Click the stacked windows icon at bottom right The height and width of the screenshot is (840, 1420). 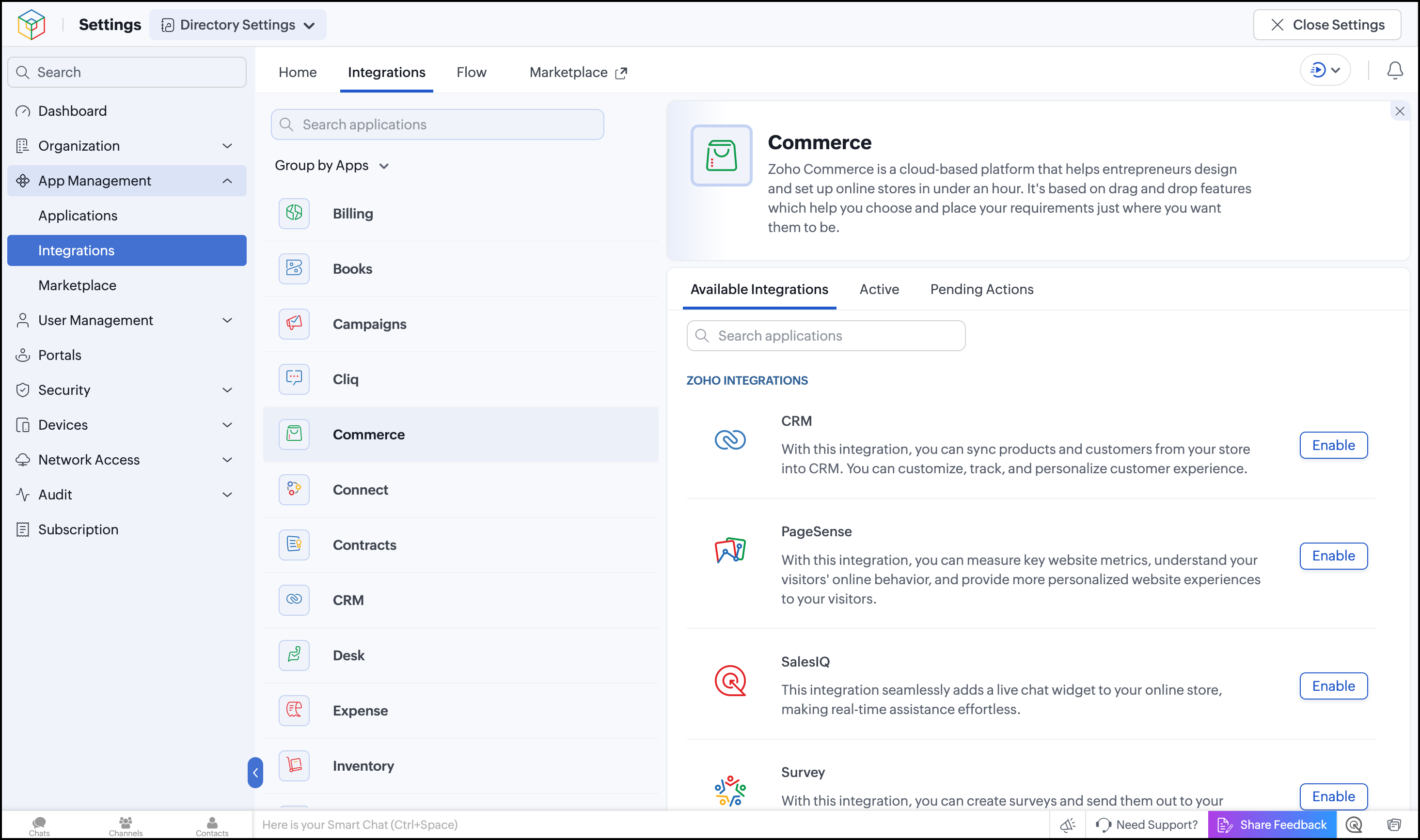[x=1394, y=824]
